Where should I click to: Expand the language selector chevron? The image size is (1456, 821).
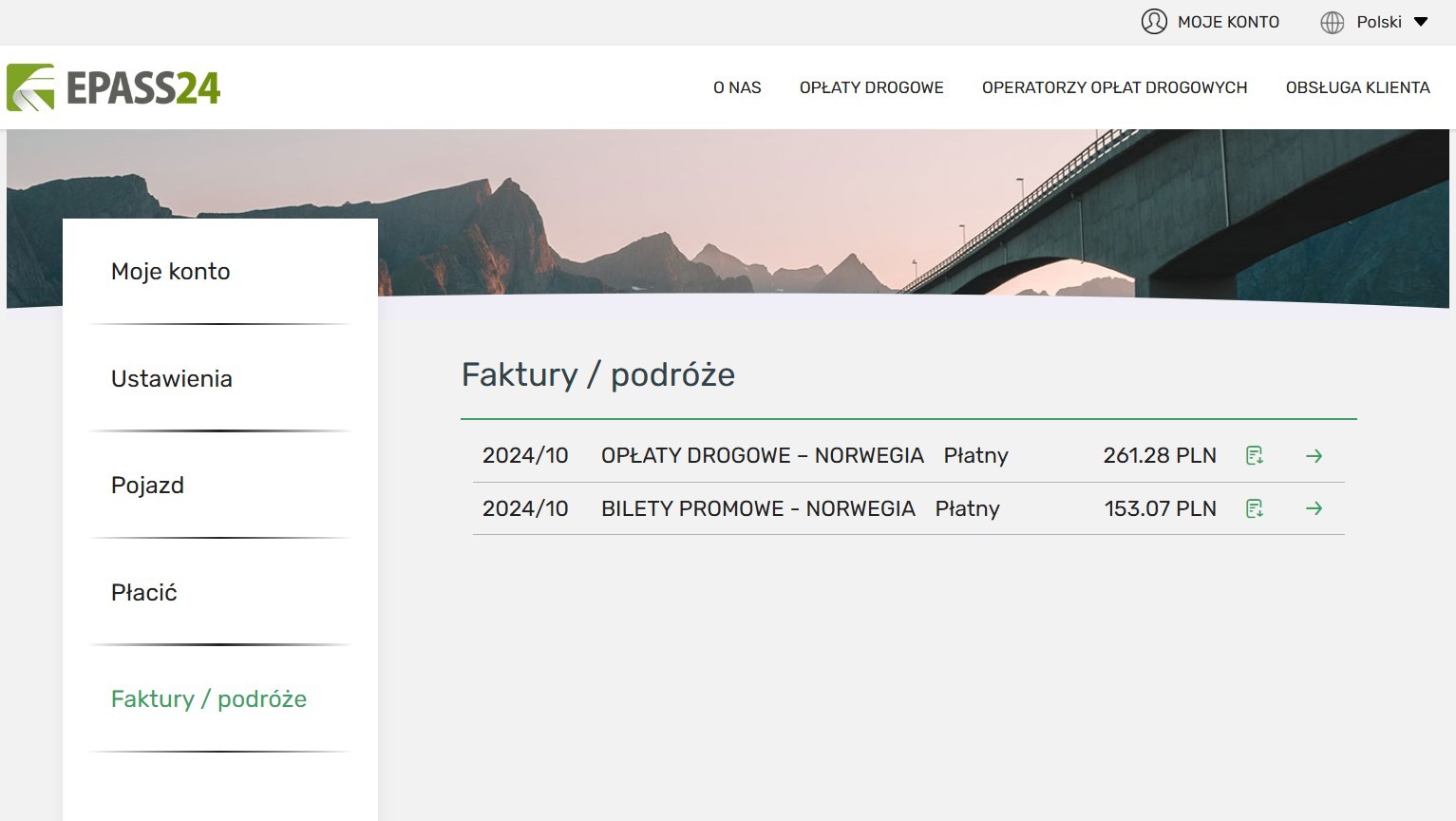(x=1423, y=21)
